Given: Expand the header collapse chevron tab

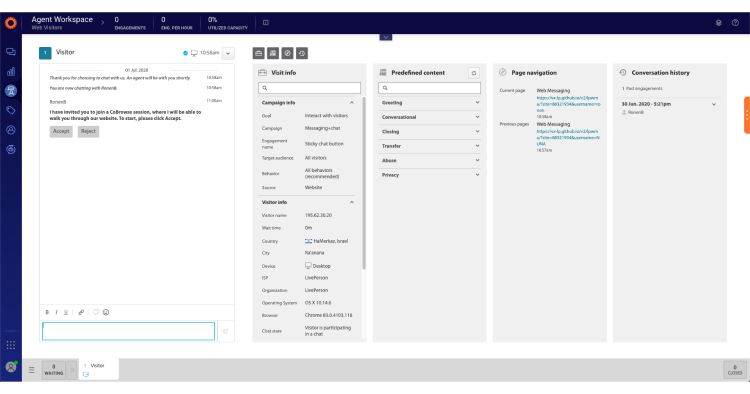Looking at the screenshot, I should pyautogui.click(x=386, y=37).
